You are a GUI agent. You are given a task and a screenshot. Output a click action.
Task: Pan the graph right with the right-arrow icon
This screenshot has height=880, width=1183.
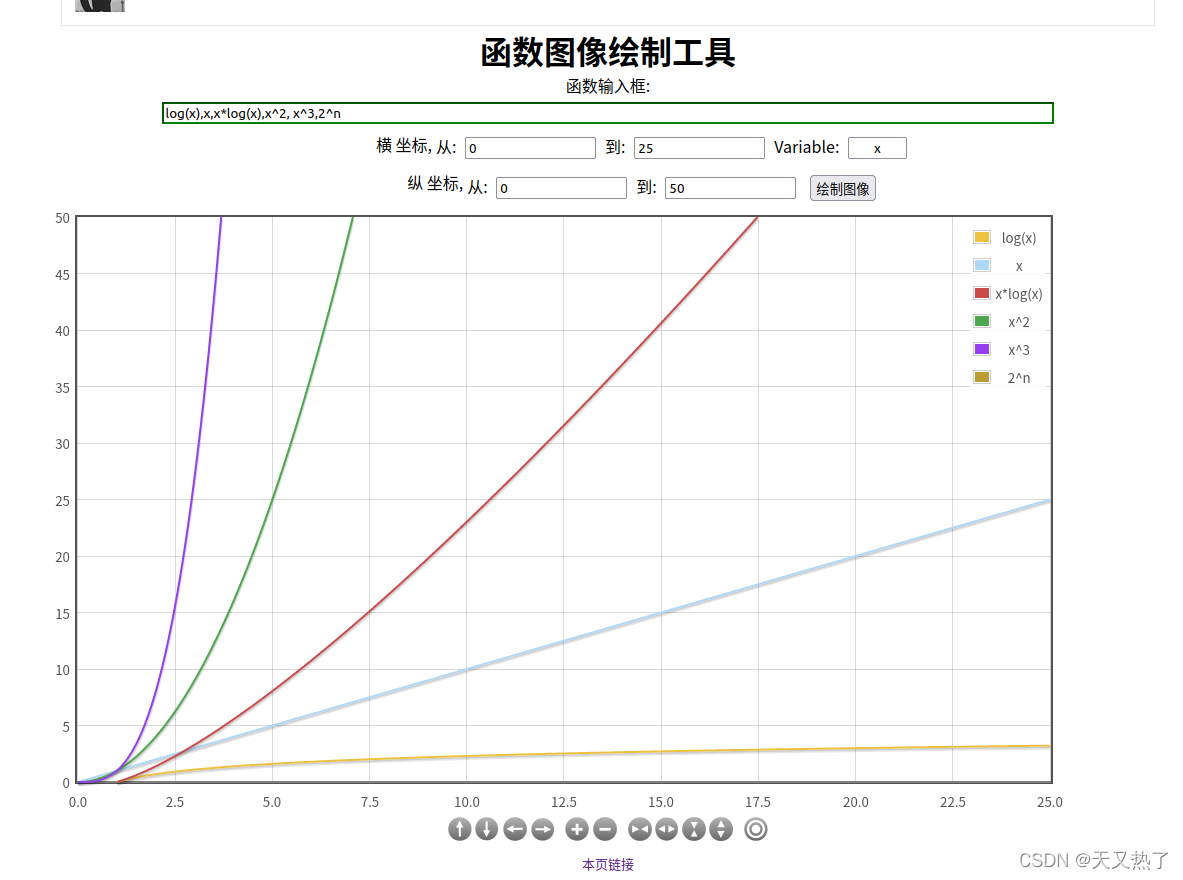point(542,829)
